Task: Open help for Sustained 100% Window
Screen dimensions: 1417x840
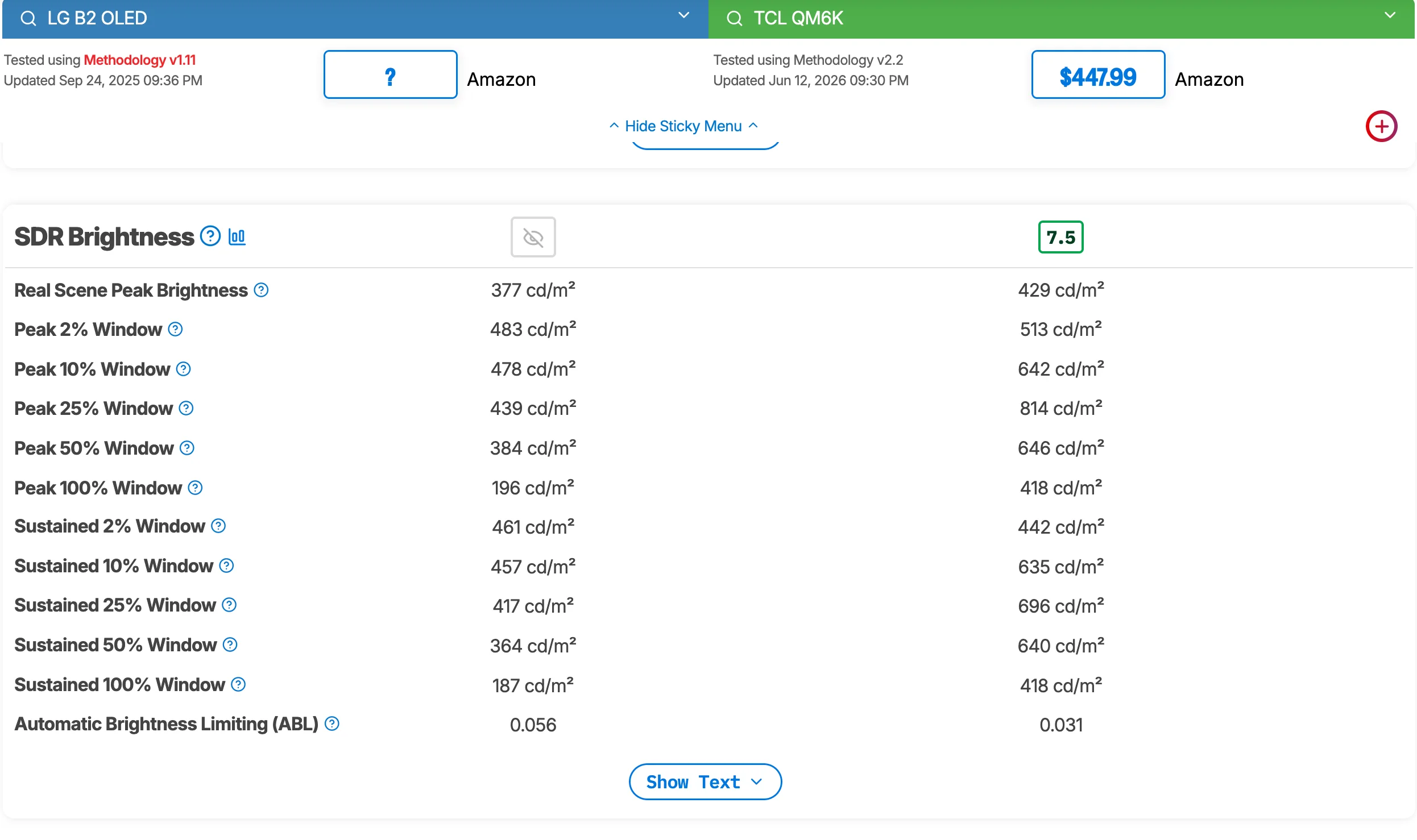Action: click(x=238, y=685)
